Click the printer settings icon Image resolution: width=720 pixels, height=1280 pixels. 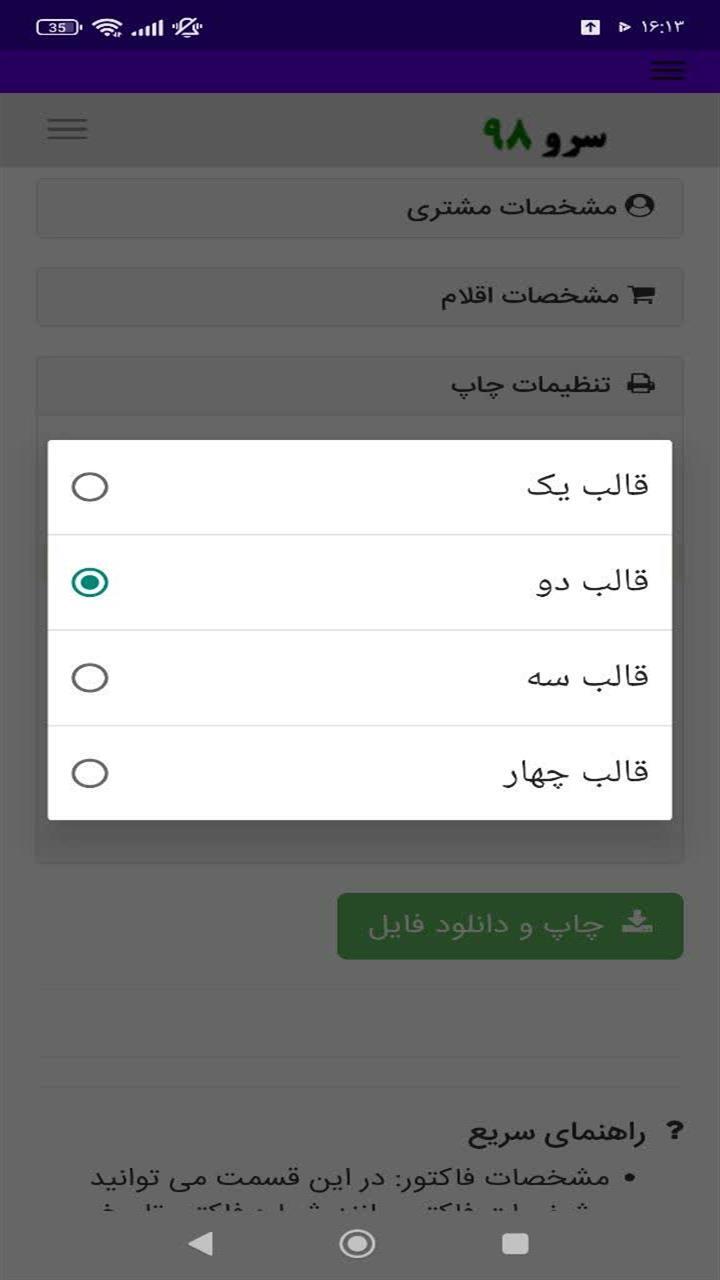[x=640, y=384]
